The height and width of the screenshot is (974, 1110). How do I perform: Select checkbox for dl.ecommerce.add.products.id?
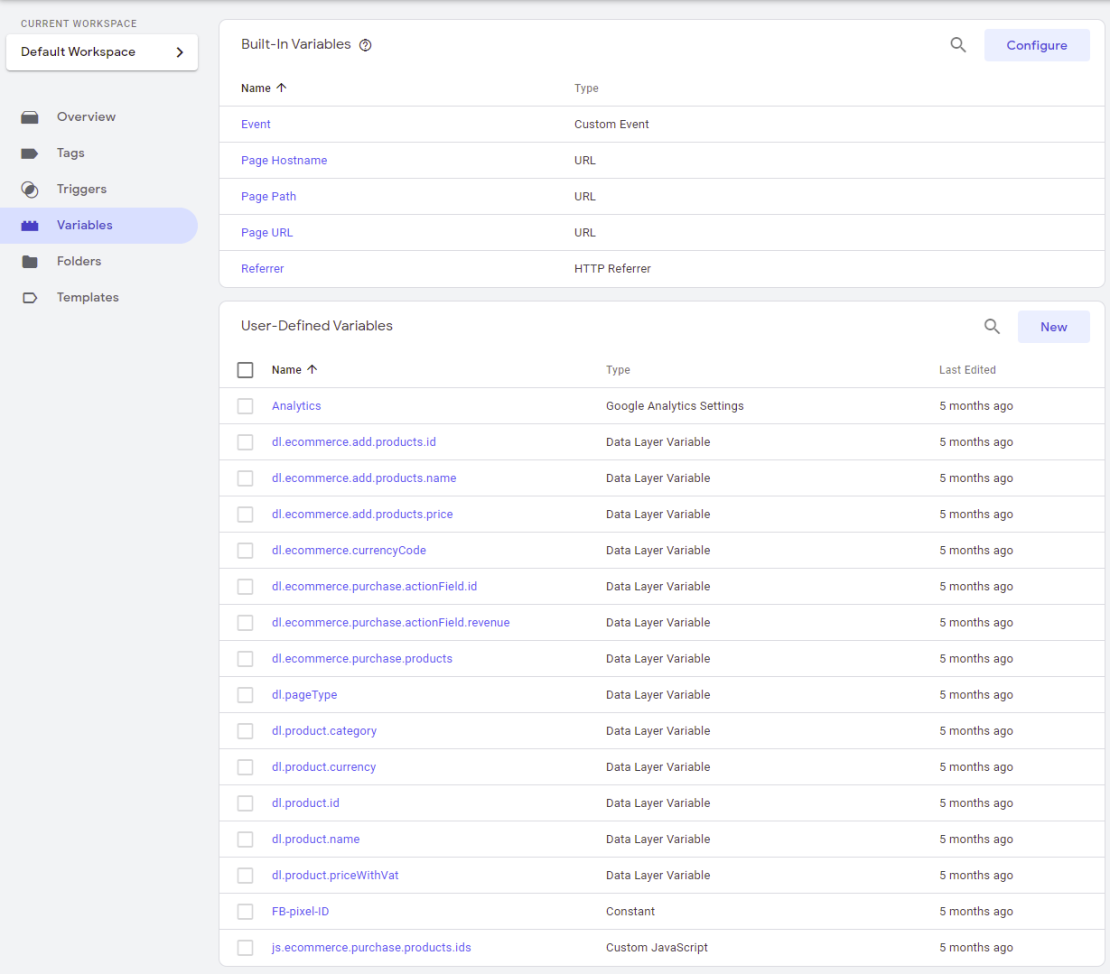click(x=246, y=442)
